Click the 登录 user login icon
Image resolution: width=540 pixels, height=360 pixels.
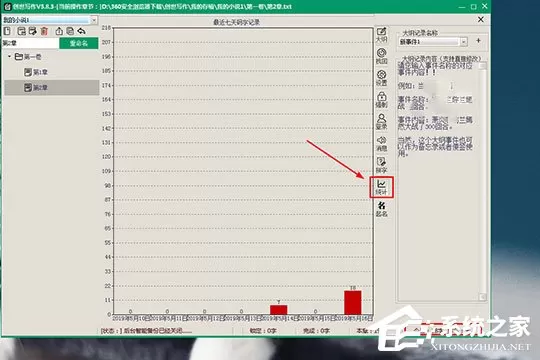pos(381,122)
